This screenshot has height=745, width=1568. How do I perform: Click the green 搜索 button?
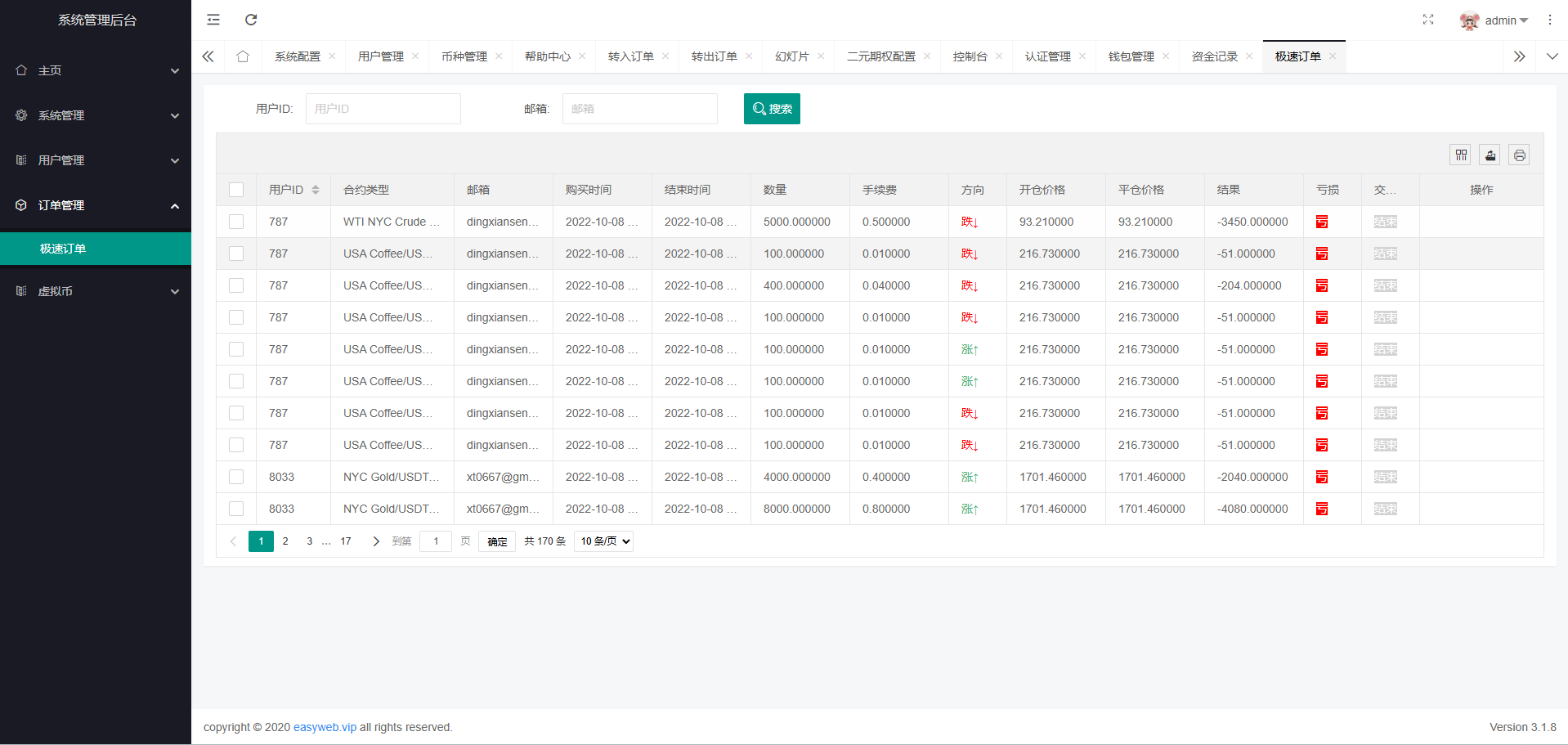pos(771,109)
